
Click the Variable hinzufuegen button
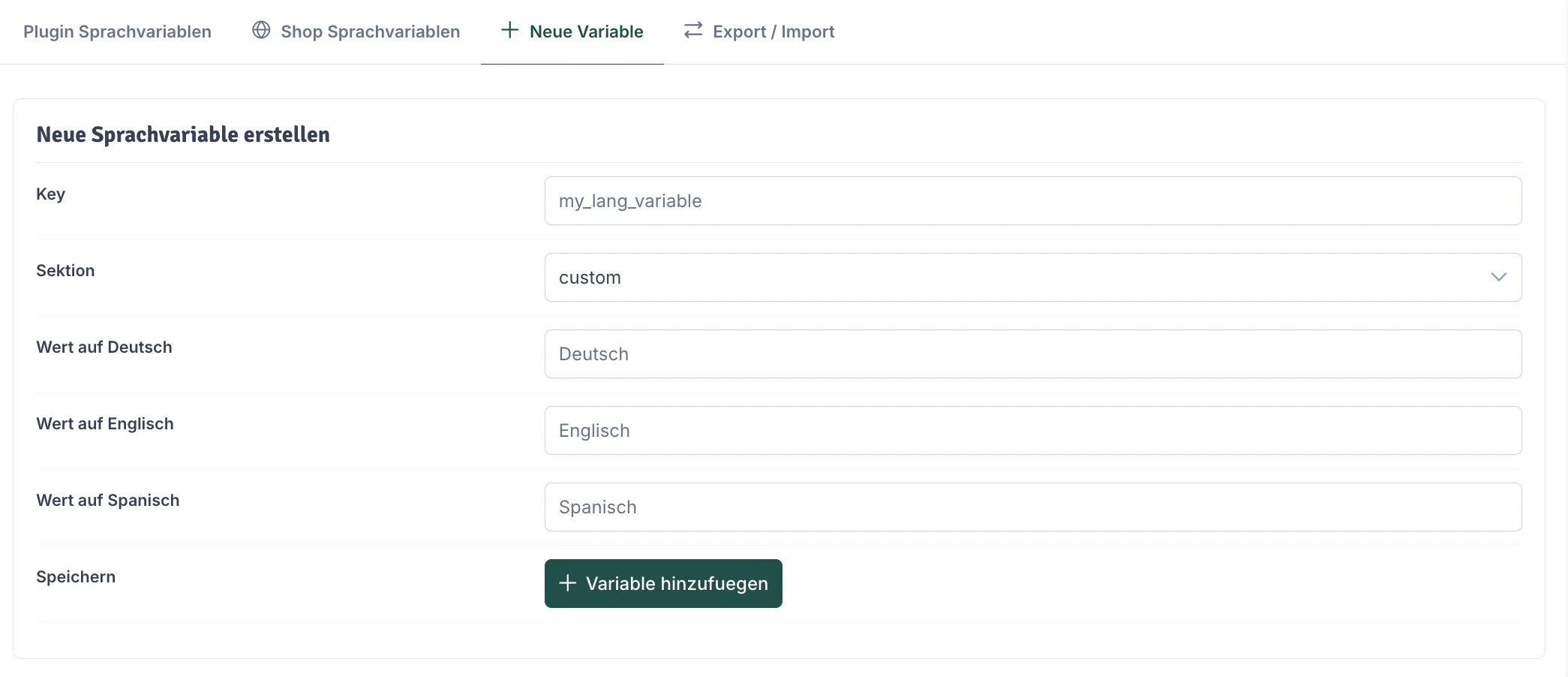click(663, 582)
